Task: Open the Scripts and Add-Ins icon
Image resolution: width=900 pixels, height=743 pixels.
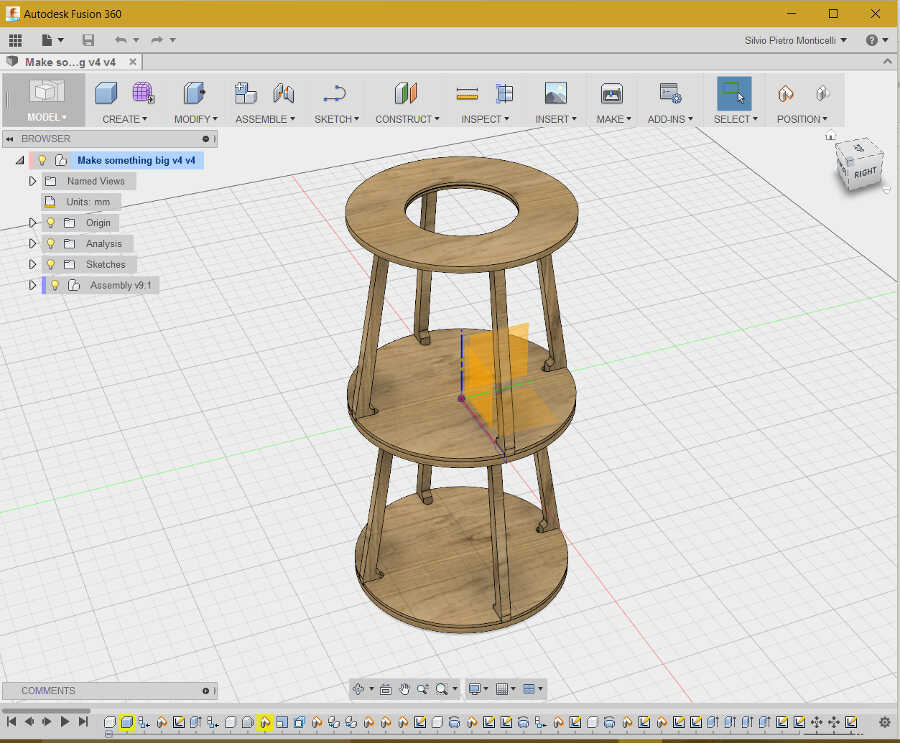Action: [x=670, y=93]
